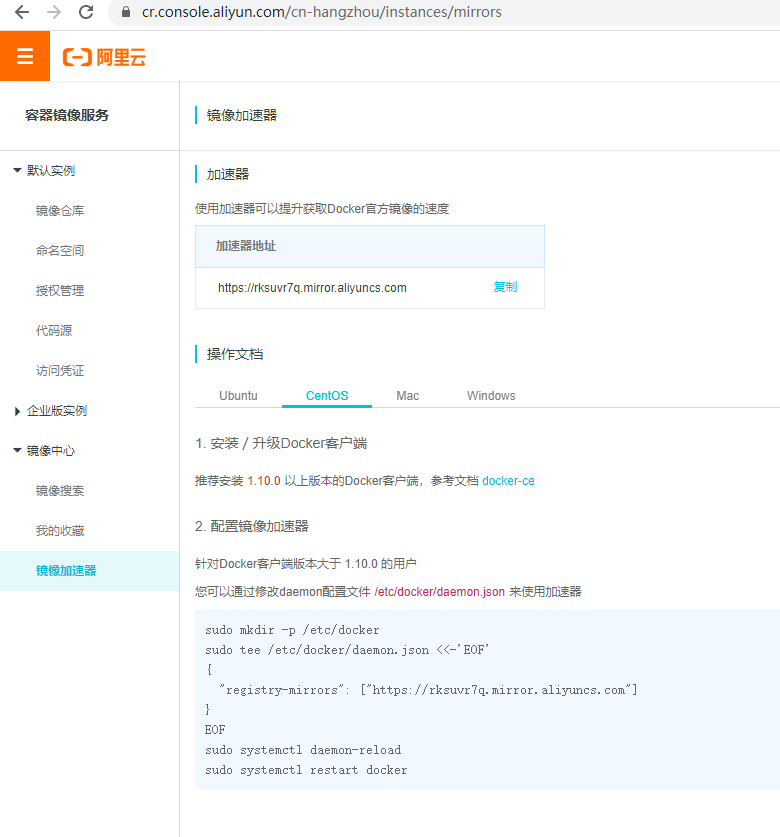Click the browser forward arrow

54,12
